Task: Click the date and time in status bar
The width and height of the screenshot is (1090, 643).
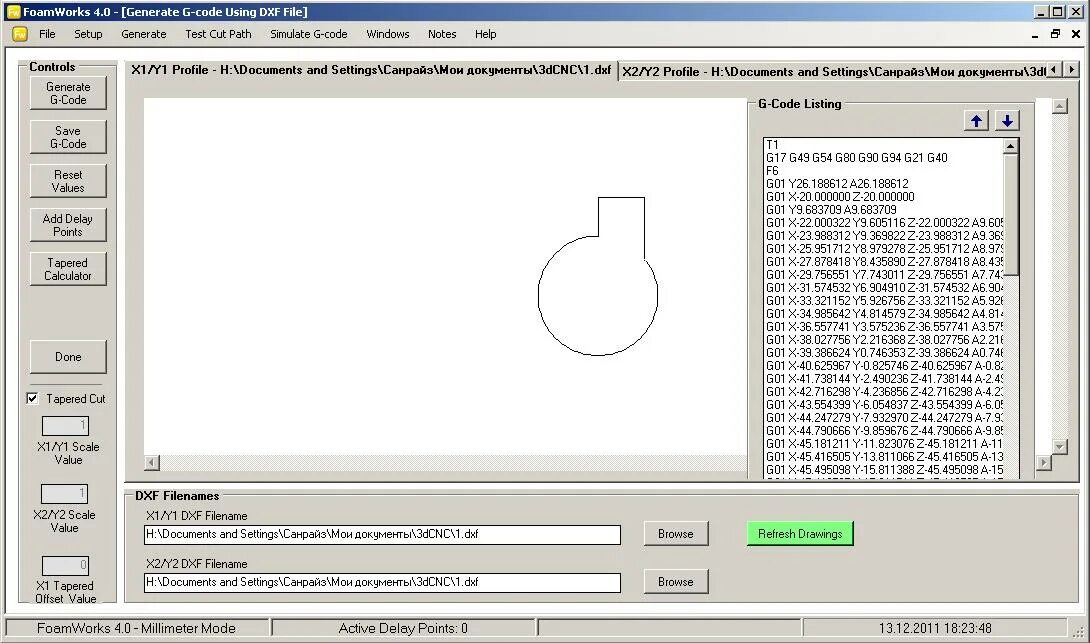Action: (935, 628)
